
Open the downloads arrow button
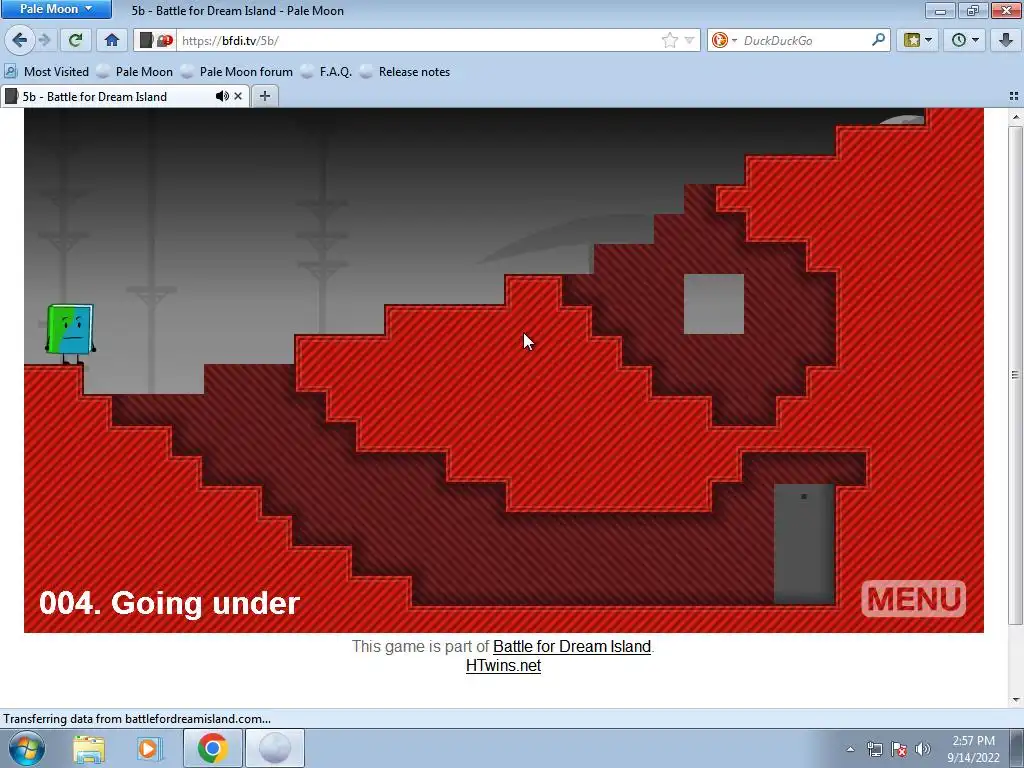click(1006, 40)
